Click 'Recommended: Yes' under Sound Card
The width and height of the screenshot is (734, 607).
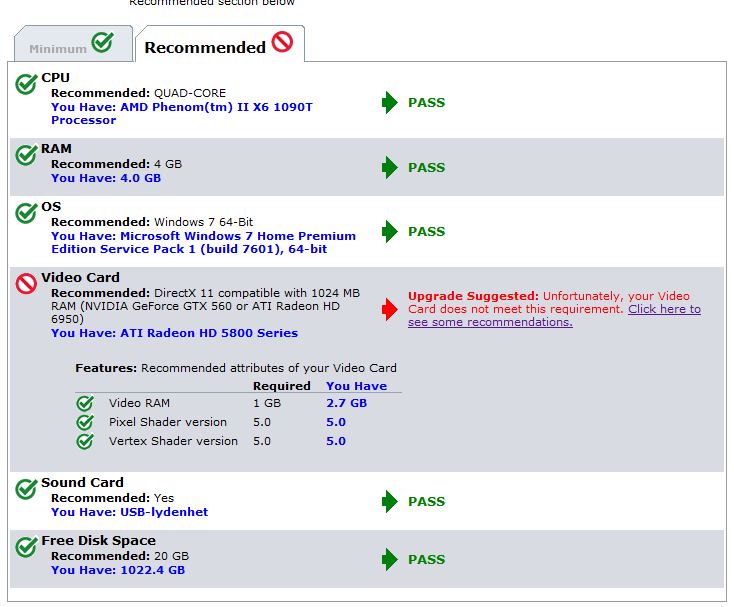(x=112, y=498)
